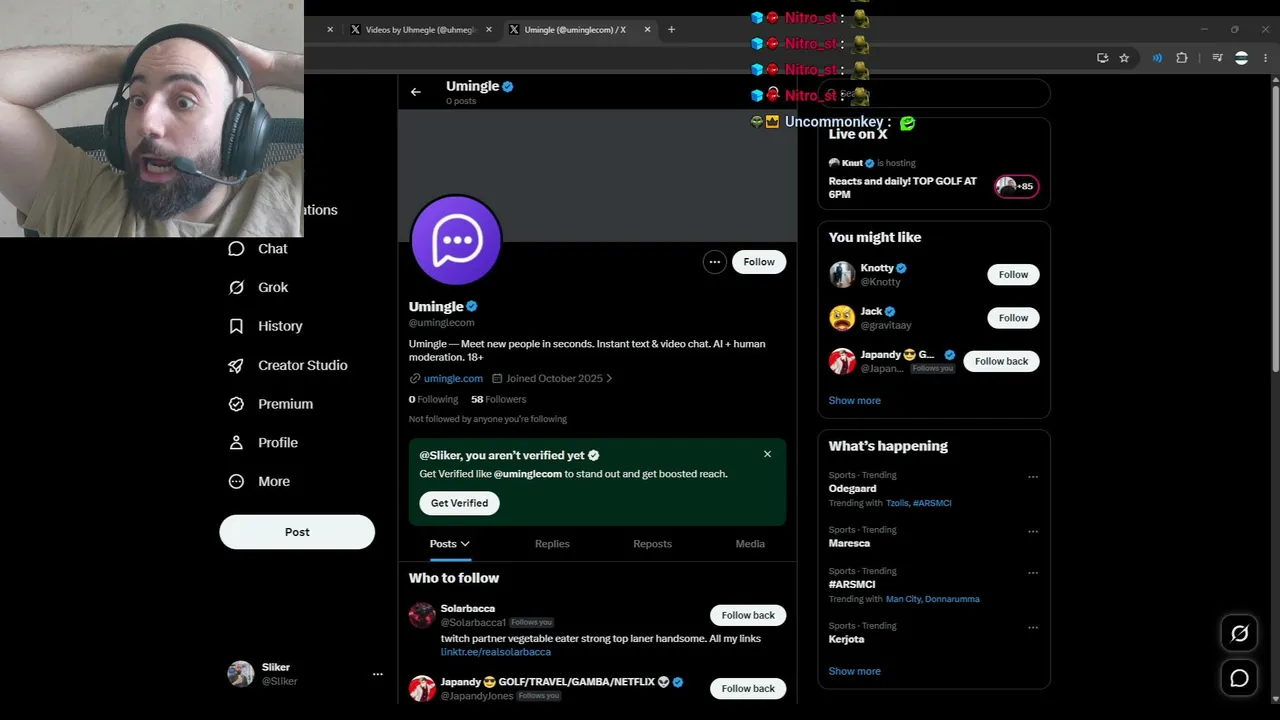
Task: Open Chrome's three-dot menu
Action: pyautogui.click(x=1264, y=58)
